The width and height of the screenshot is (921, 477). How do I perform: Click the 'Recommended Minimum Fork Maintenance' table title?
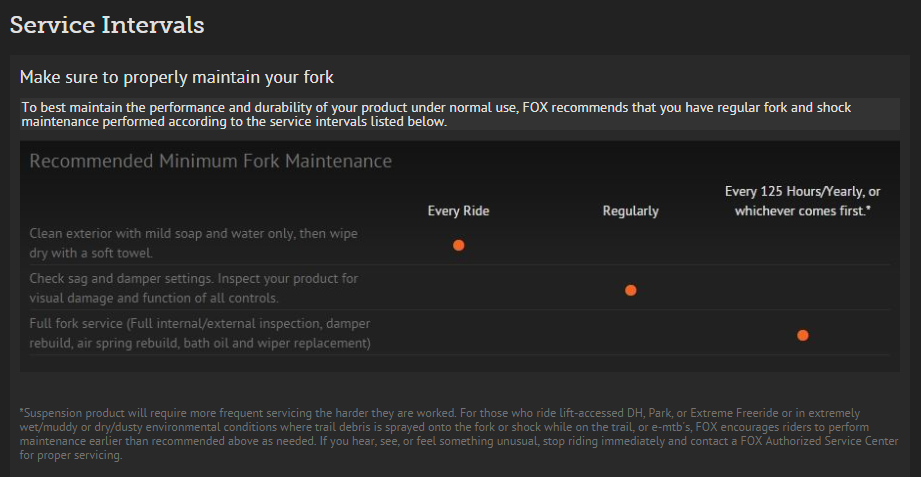click(211, 160)
